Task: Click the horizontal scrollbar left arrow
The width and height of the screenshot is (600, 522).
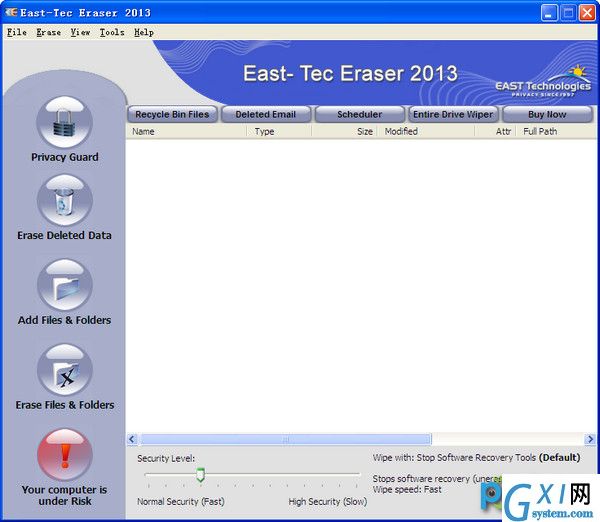Action: pos(132,439)
